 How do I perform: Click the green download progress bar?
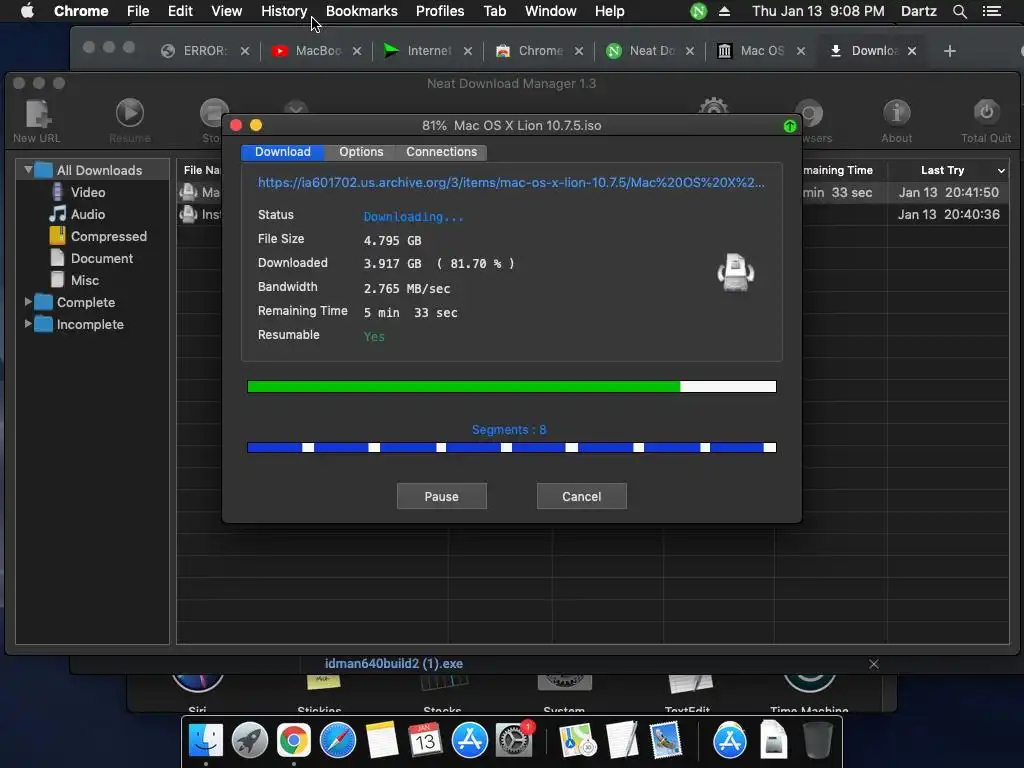[511, 387]
